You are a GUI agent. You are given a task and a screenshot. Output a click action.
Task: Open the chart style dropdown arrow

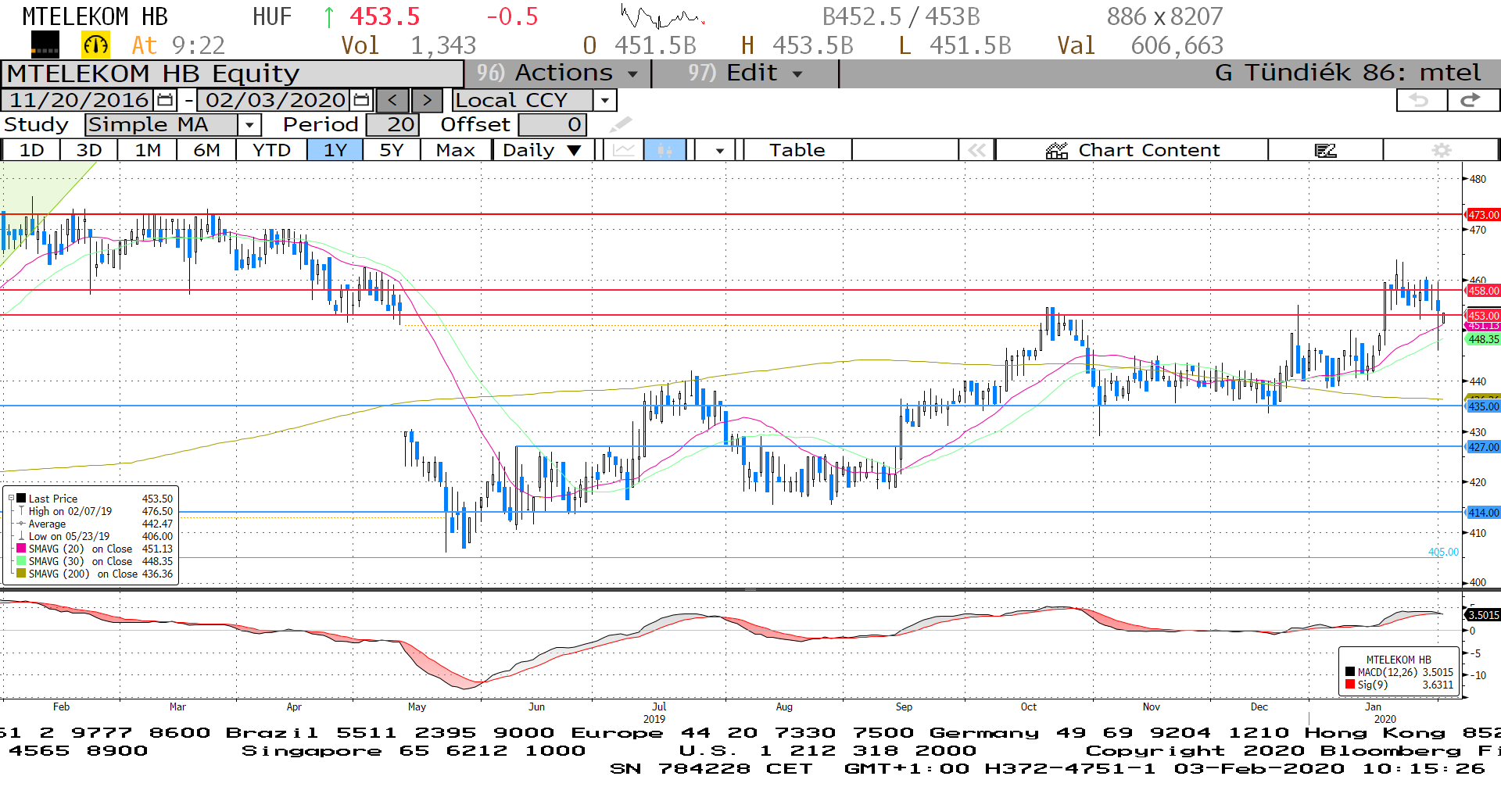coord(719,150)
